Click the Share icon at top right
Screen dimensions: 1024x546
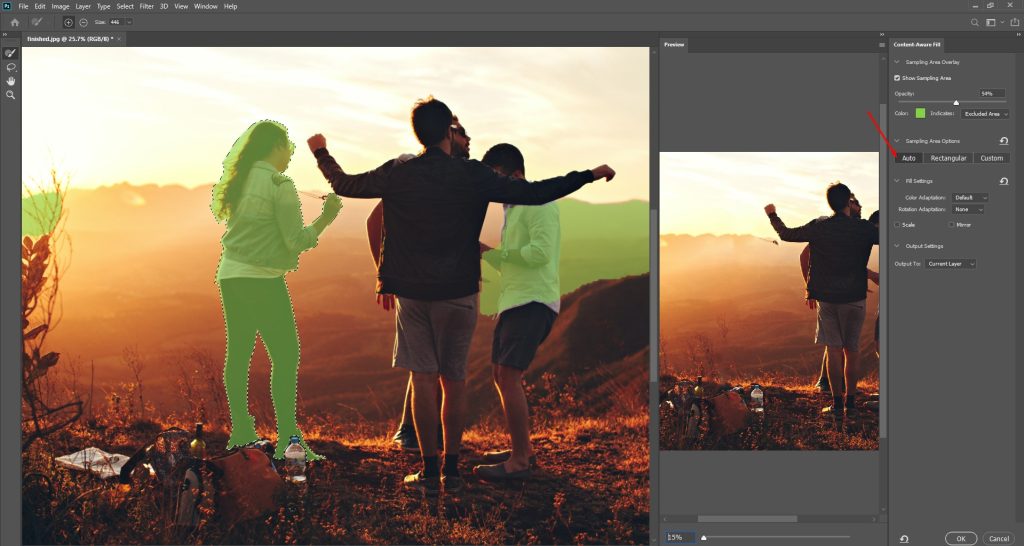(x=1014, y=22)
